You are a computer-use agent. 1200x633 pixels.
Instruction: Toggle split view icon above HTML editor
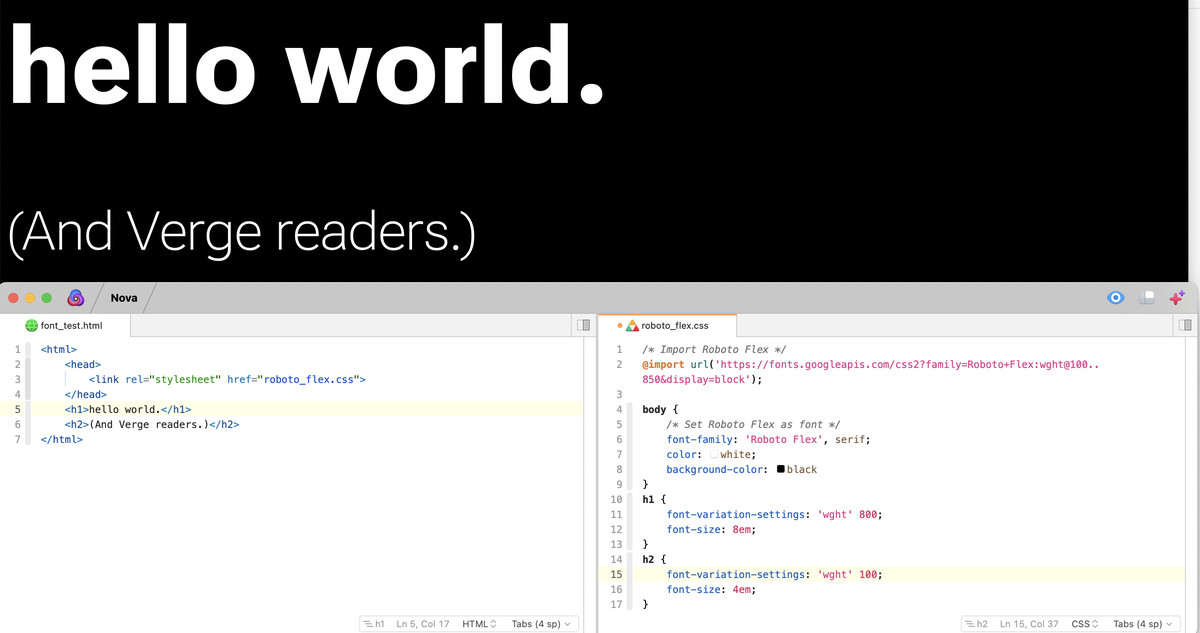click(583, 325)
